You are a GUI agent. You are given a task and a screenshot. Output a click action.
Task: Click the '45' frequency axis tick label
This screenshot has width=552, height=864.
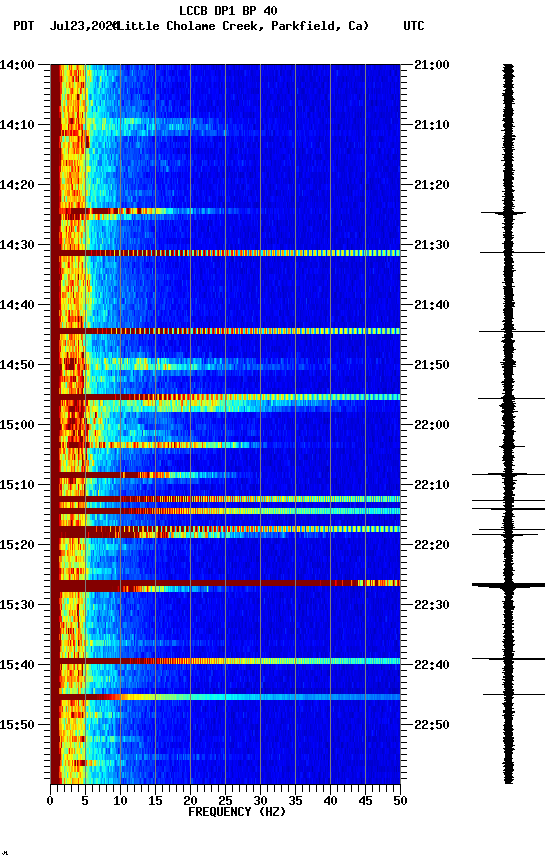[365, 801]
